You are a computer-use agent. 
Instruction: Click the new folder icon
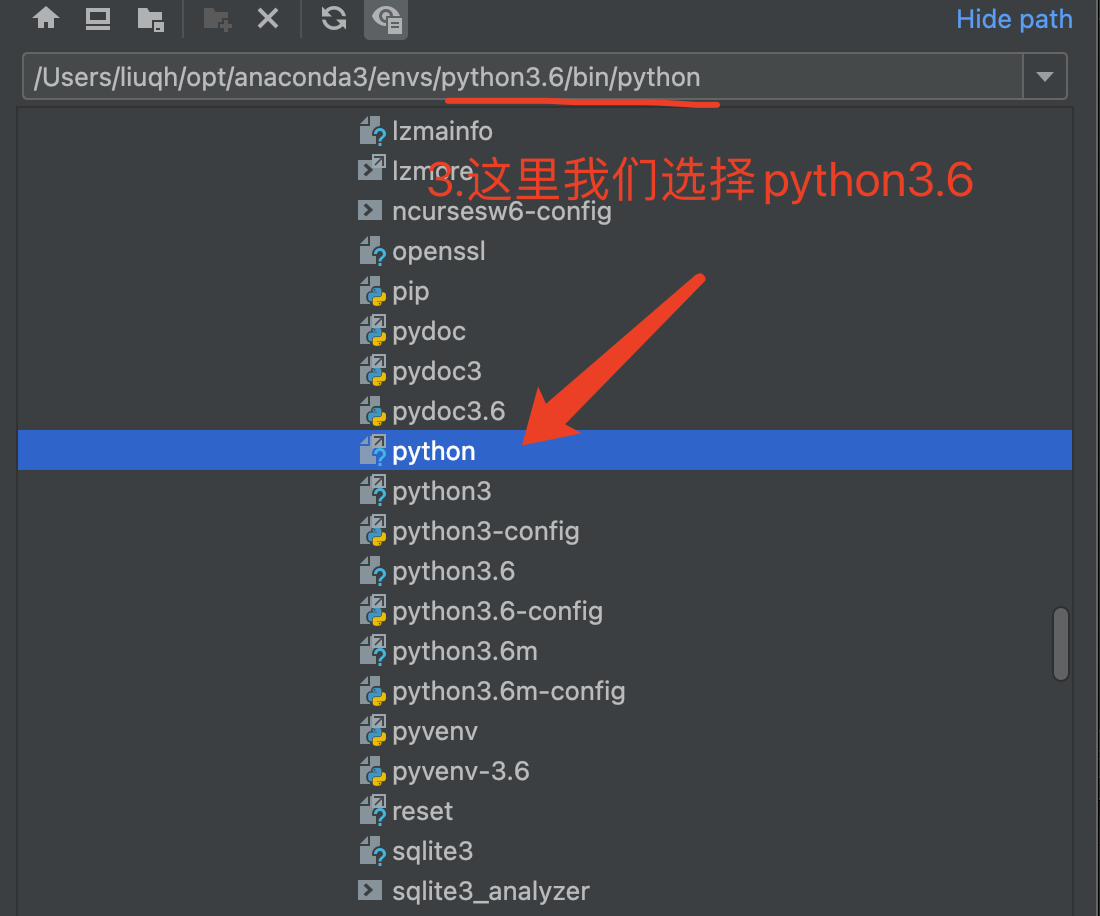[x=217, y=18]
